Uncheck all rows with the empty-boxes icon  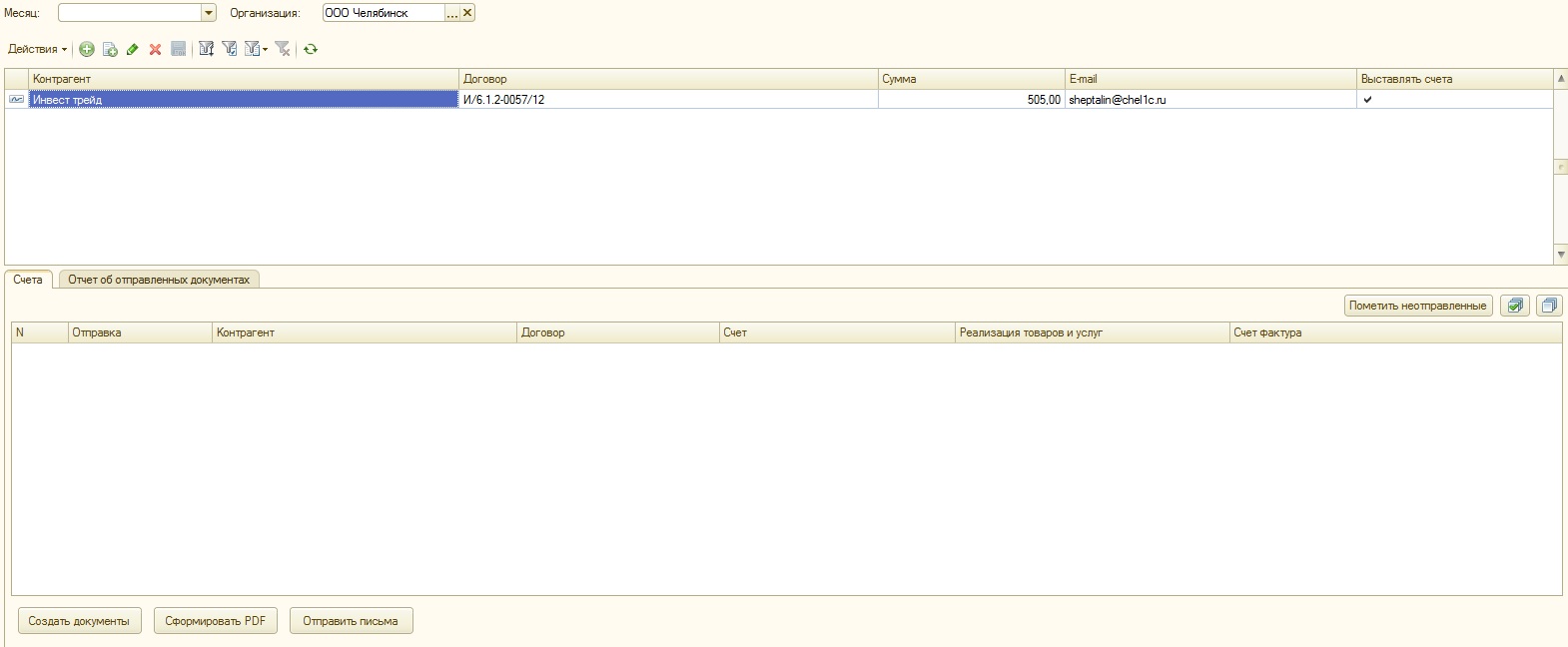(x=1549, y=306)
